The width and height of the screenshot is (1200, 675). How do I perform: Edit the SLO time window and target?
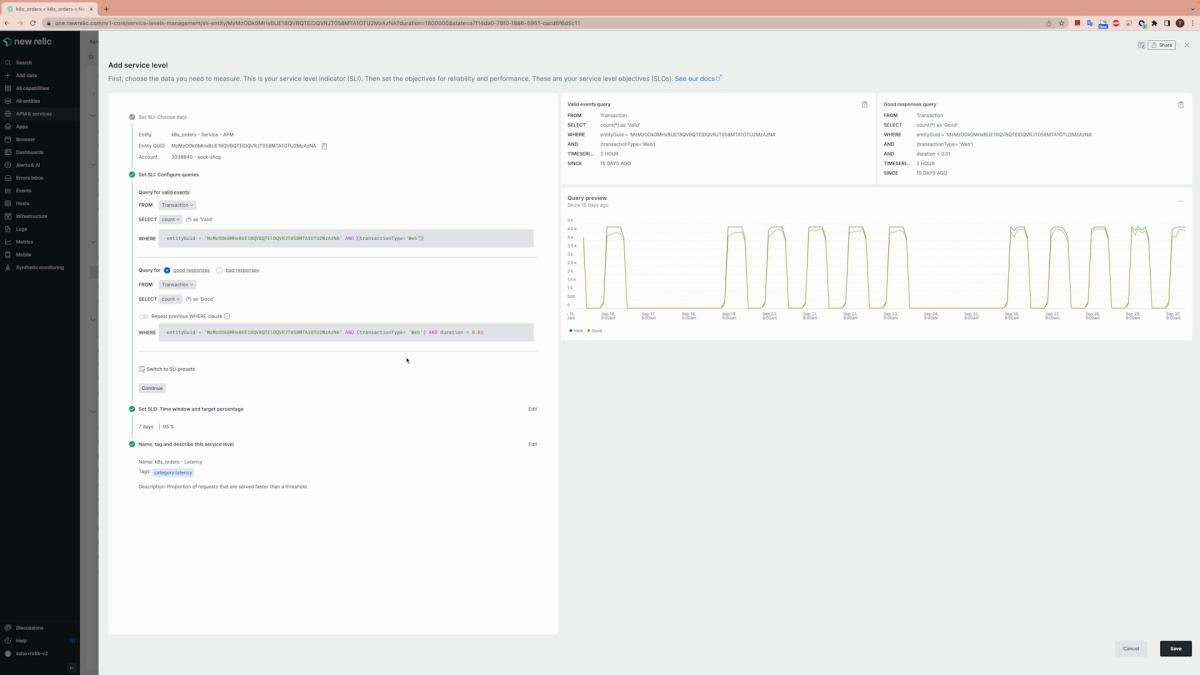click(532, 409)
